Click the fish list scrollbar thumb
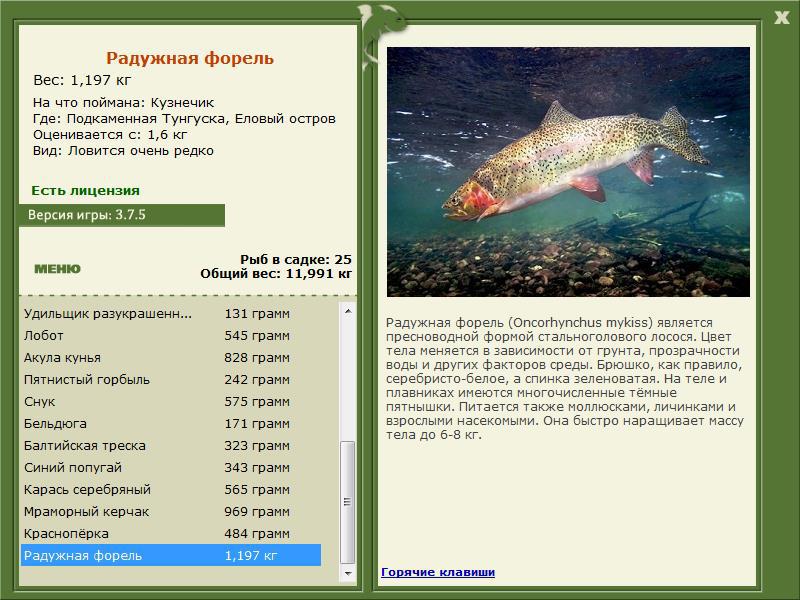800x600 pixels. click(x=347, y=502)
